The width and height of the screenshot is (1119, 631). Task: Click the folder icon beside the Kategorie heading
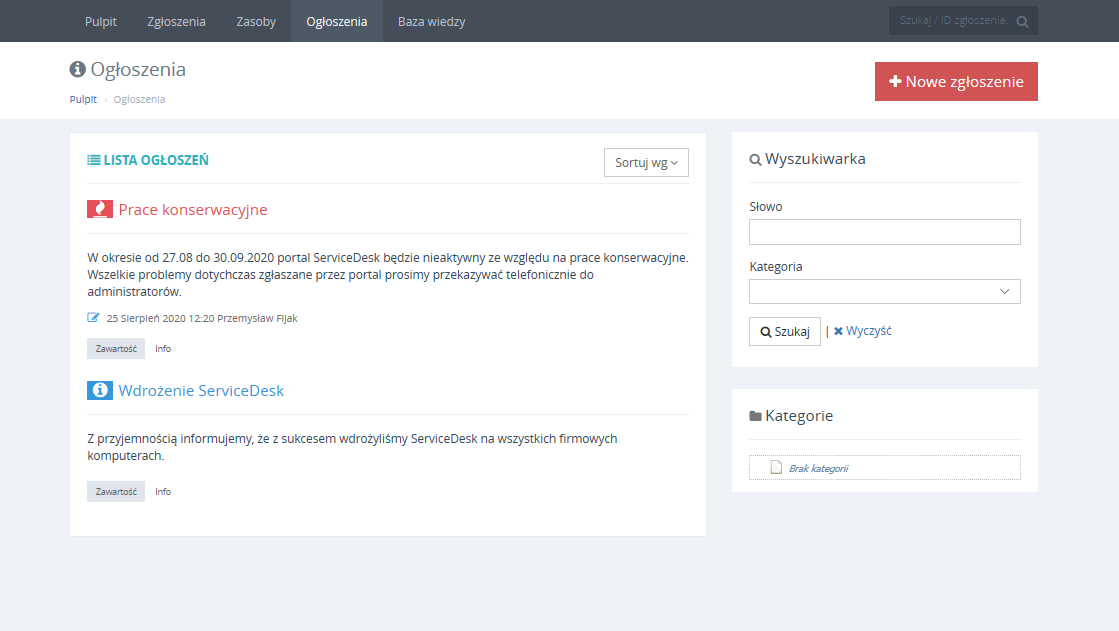(755, 415)
